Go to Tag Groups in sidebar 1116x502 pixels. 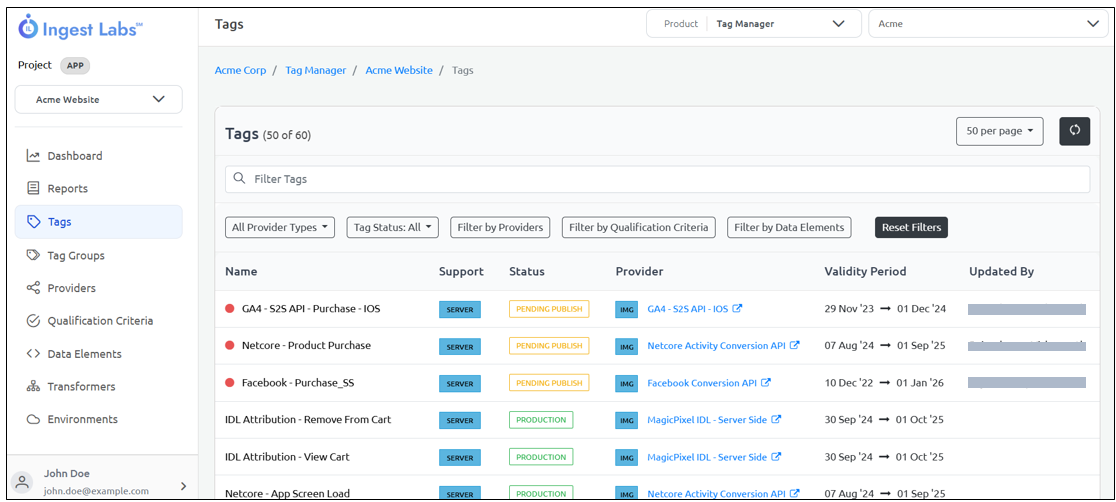[x=76, y=255]
